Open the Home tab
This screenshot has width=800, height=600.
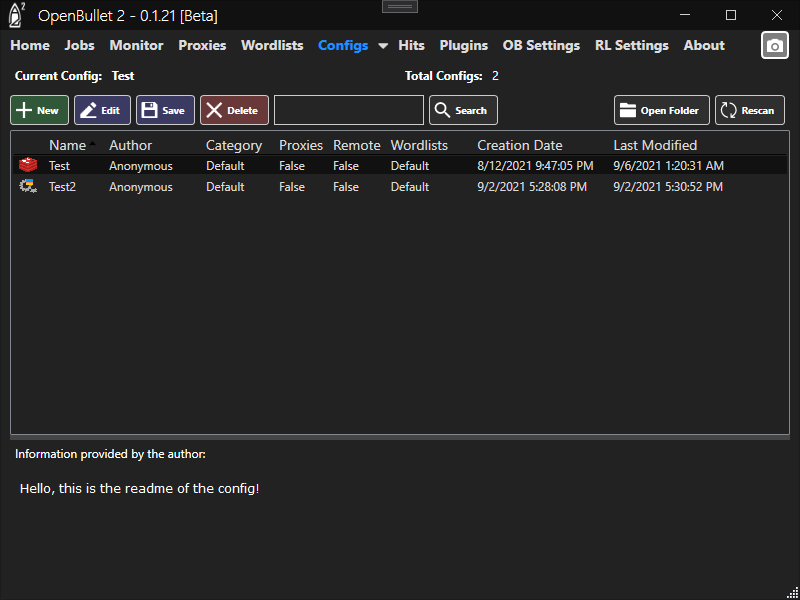pyautogui.click(x=30, y=45)
